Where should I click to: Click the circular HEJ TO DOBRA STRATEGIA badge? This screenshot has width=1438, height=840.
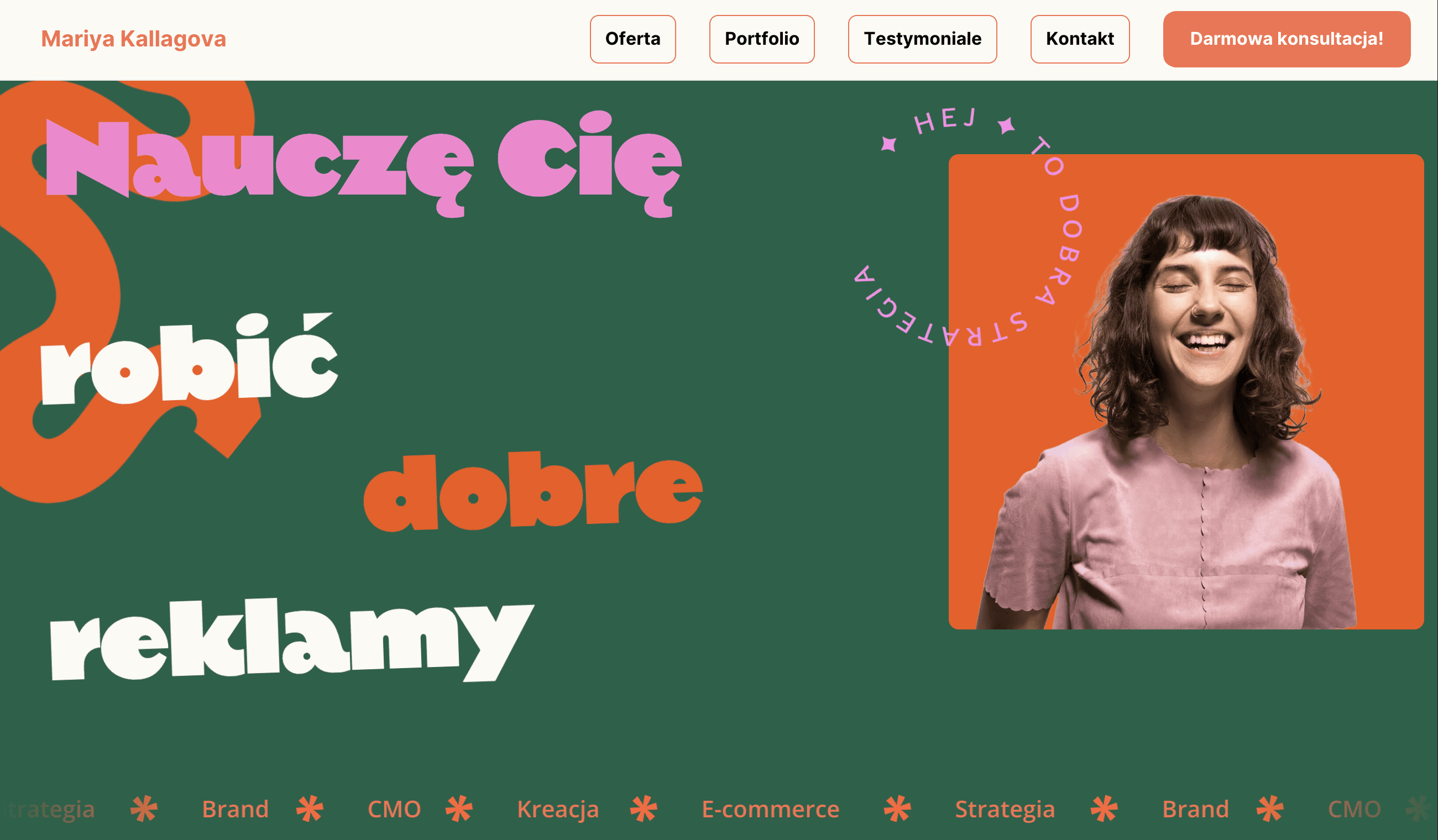point(968,227)
